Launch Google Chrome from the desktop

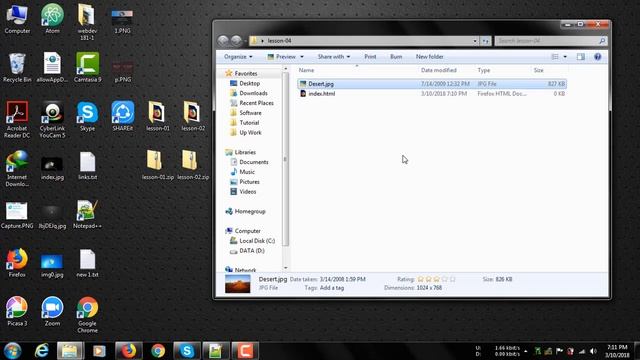coord(87,315)
